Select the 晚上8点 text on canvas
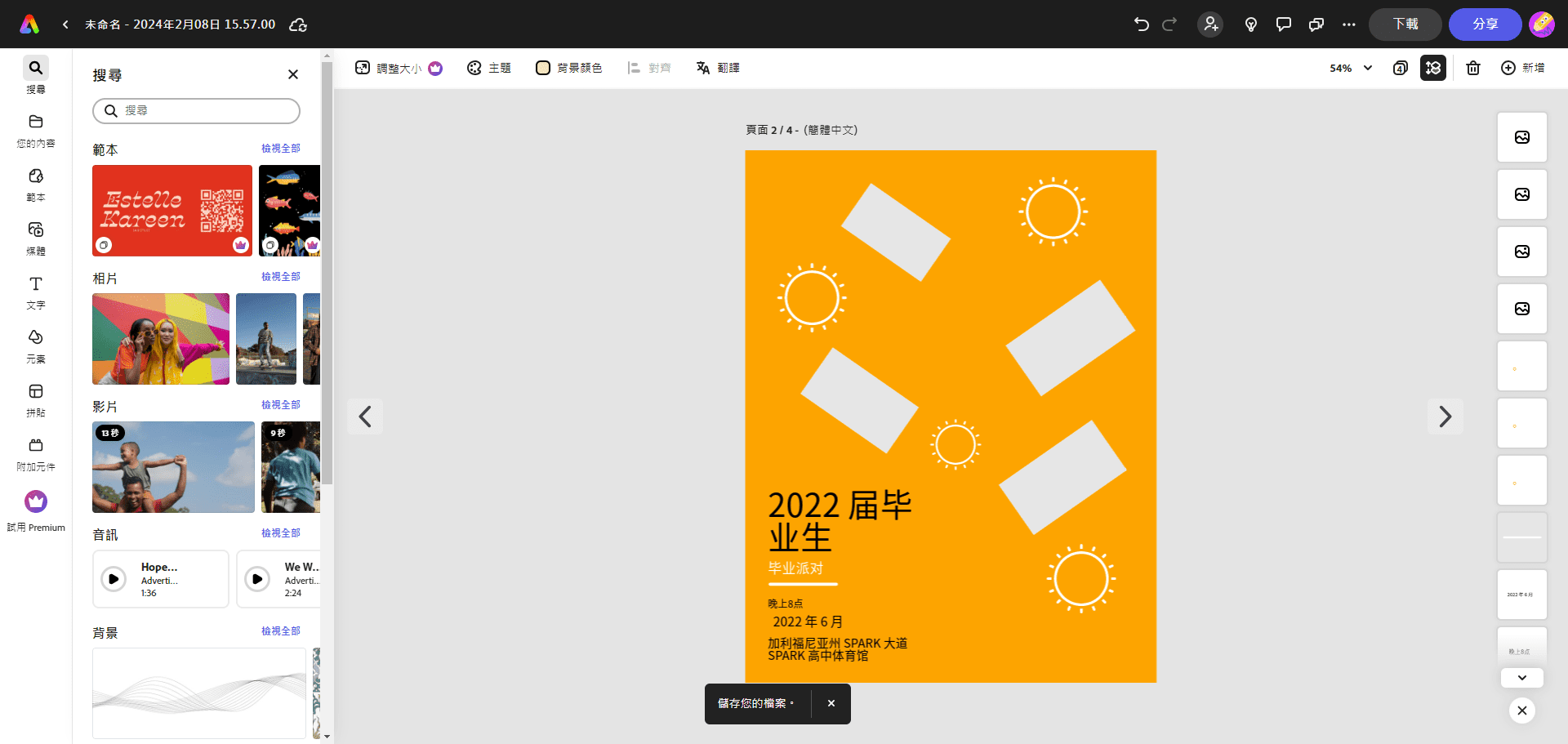This screenshot has height=744, width=1568. pos(786,604)
